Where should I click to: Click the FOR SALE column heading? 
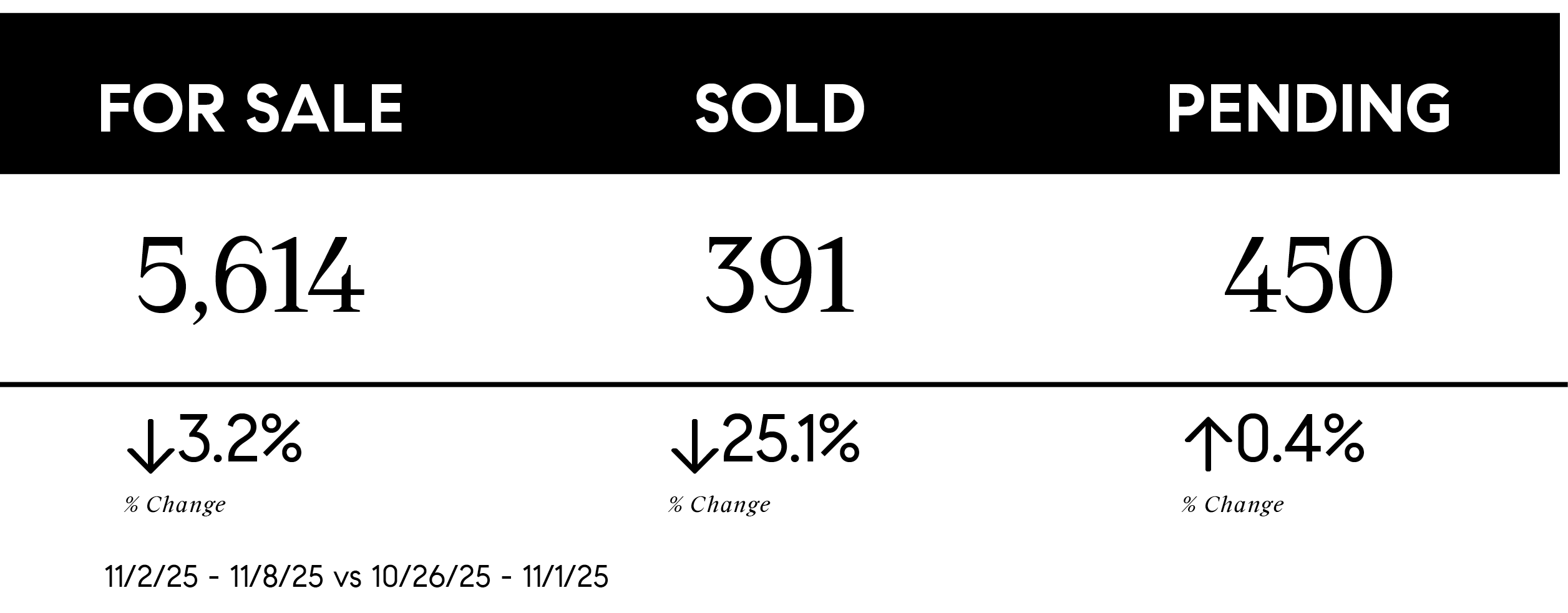pos(250,109)
